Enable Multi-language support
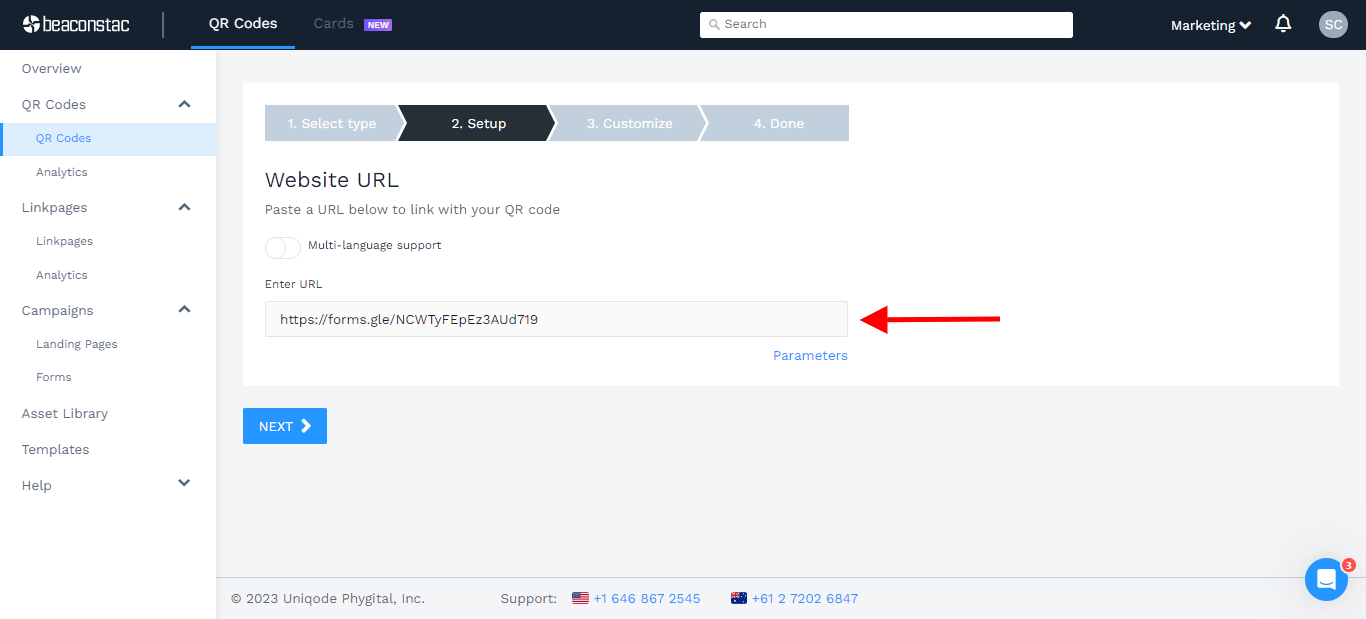1366x619 pixels. tap(283, 247)
